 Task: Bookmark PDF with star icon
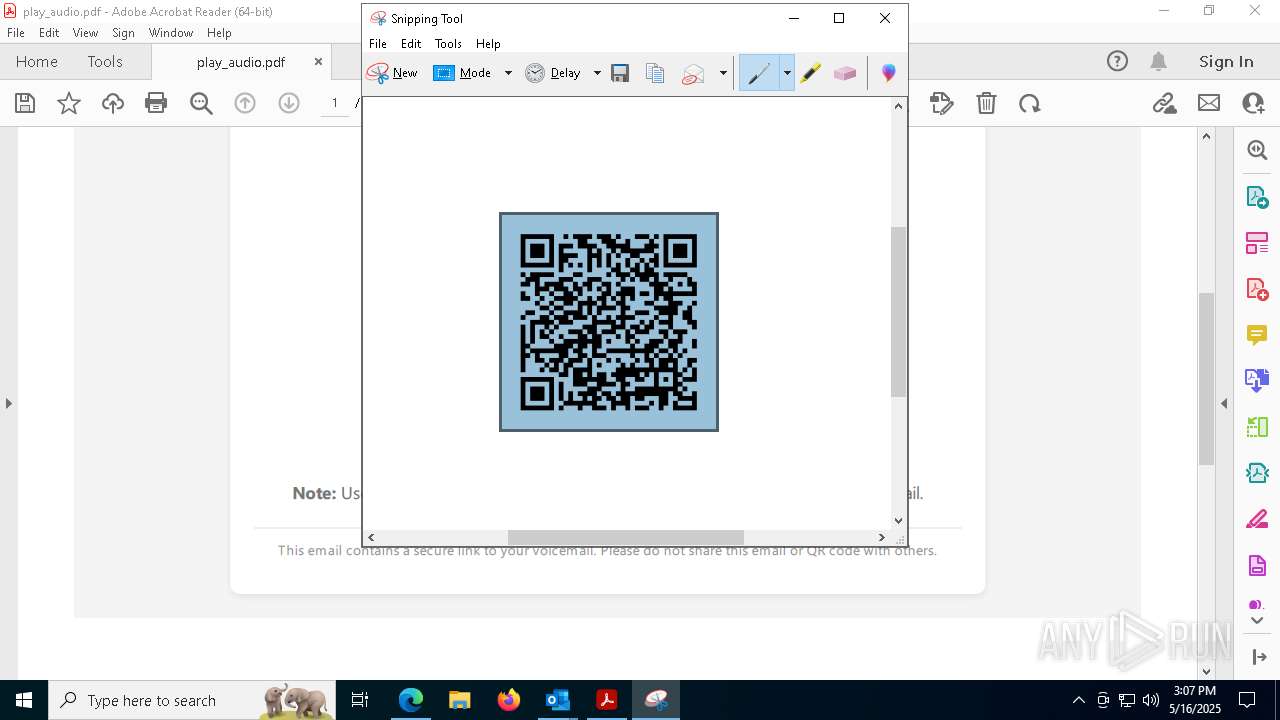point(69,103)
